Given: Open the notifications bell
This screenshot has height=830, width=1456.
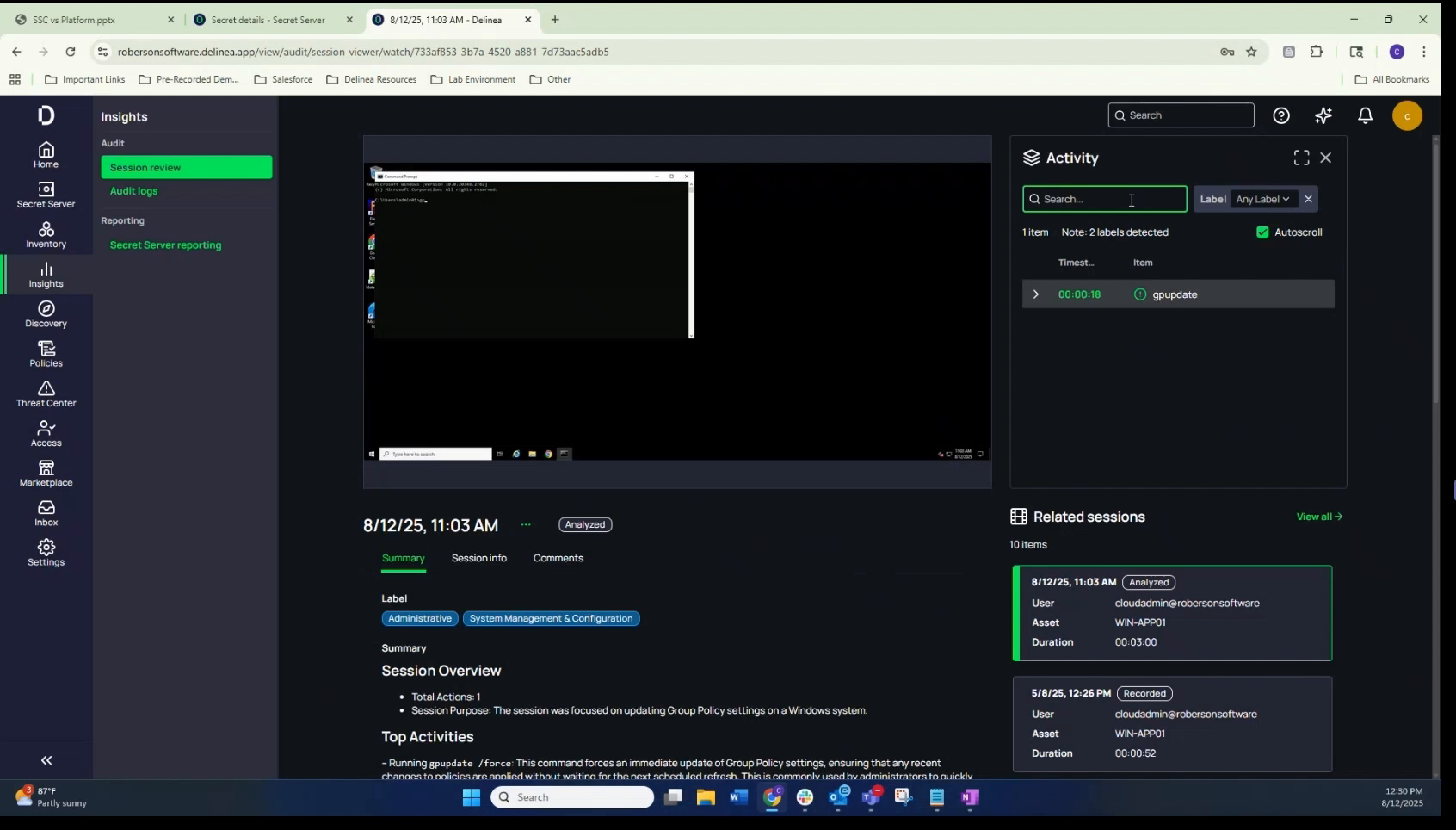Looking at the screenshot, I should pos(1365,115).
